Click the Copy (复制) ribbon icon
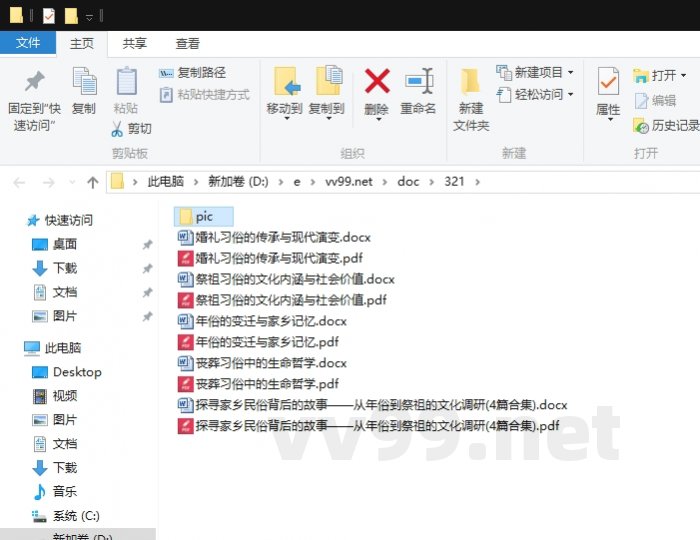 pos(84,81)
